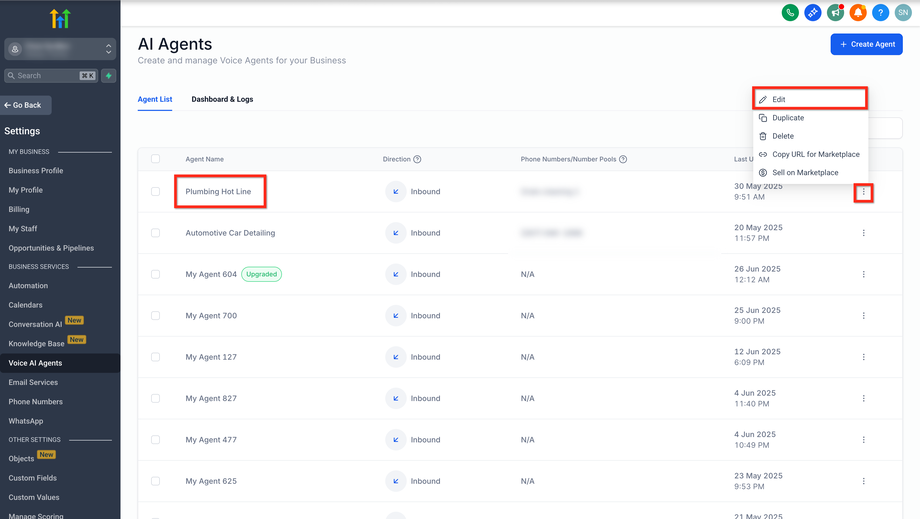Click the green phone dialer icon

pos(790,13)
